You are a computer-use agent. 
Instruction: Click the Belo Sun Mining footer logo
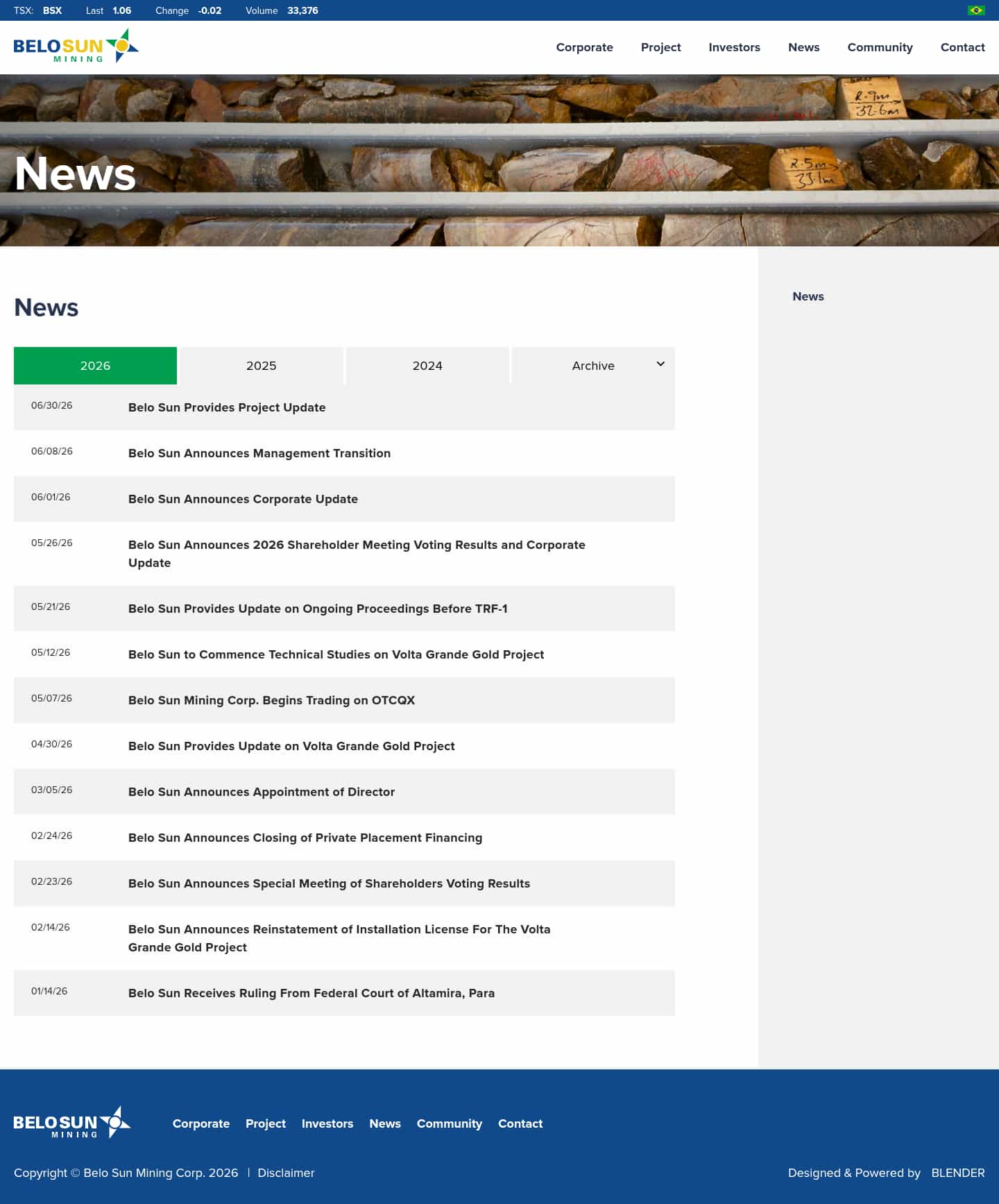coord(72,1122)
